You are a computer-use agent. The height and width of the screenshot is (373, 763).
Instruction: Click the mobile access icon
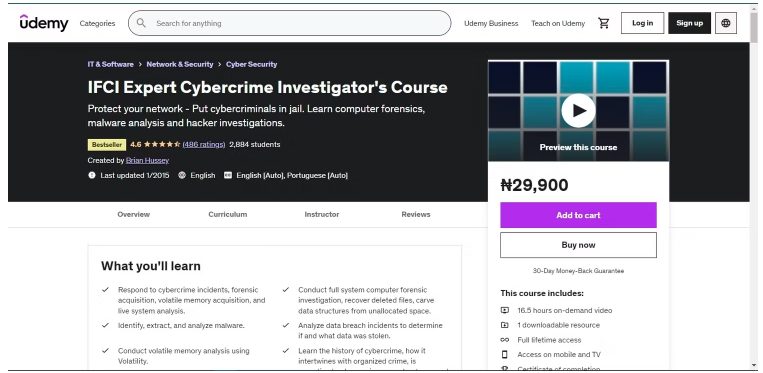pyautogui.click(x=505, y=355)
